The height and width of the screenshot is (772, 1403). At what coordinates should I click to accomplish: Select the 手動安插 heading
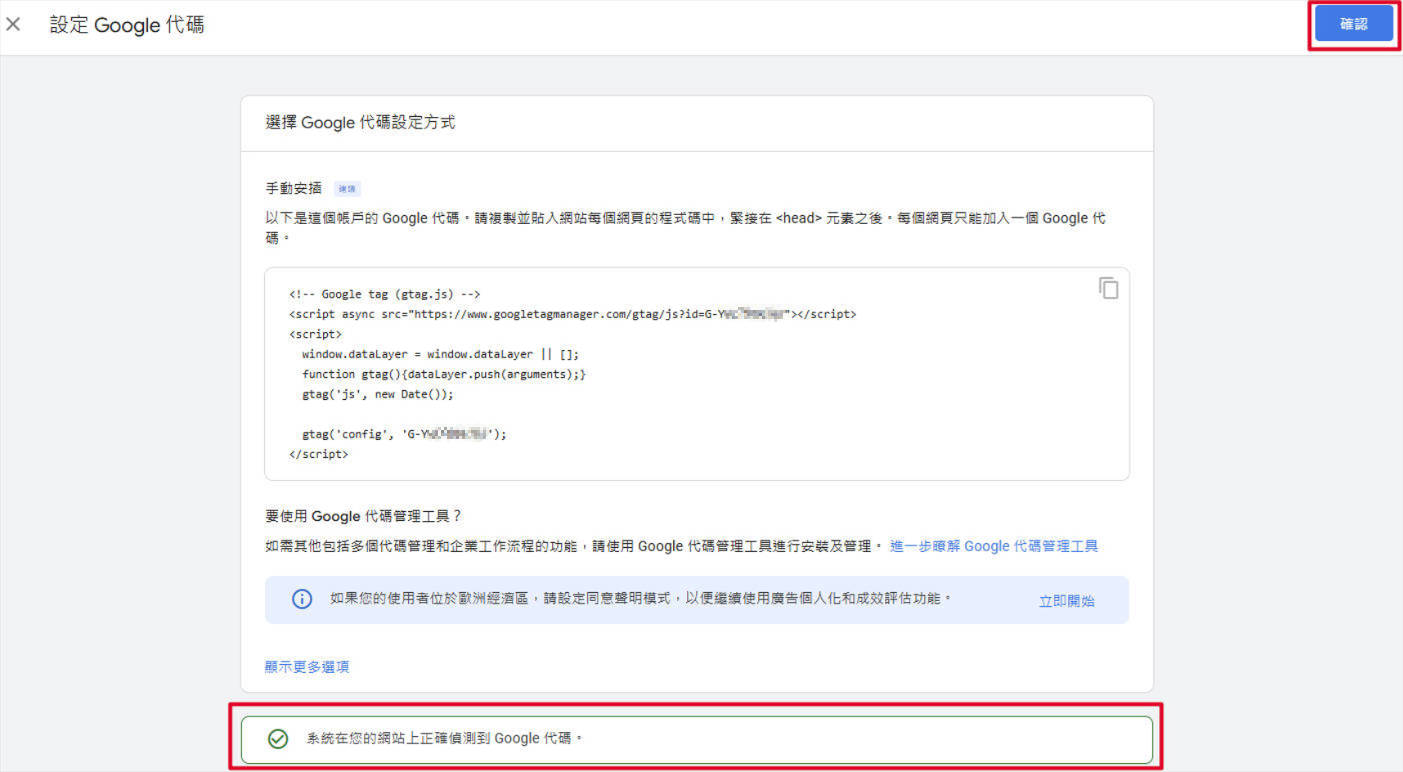[293, 188]
